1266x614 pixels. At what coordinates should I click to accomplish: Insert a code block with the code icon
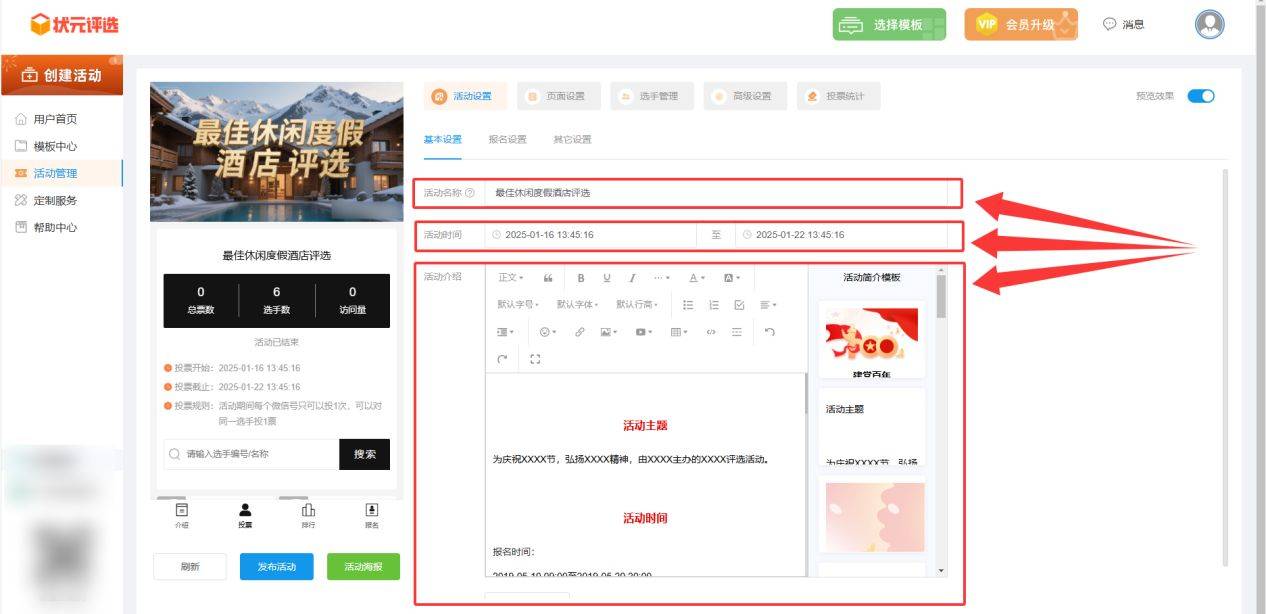coord(711,332)
